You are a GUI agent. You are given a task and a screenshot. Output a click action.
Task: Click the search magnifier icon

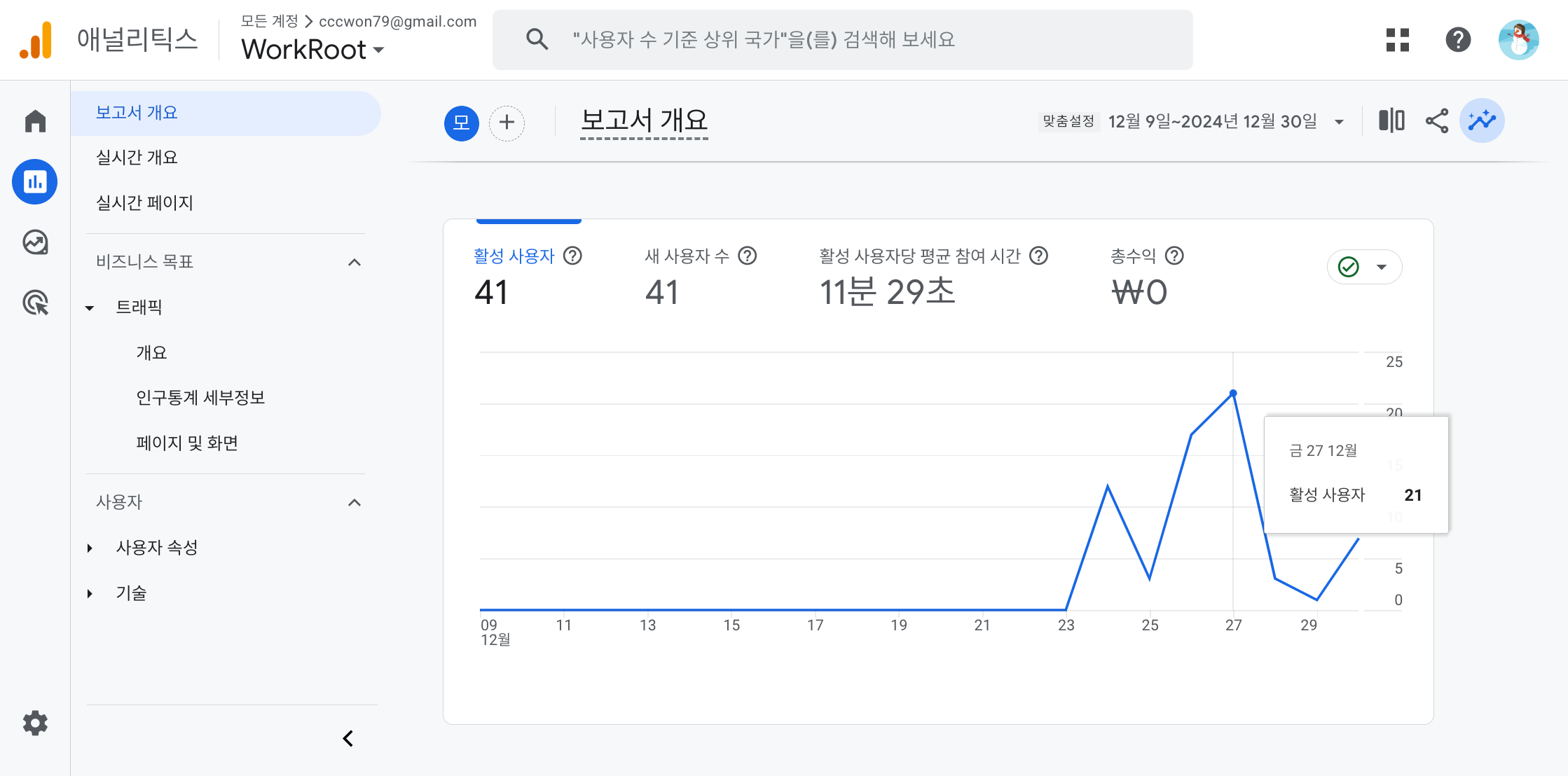[x=537, y=39]
